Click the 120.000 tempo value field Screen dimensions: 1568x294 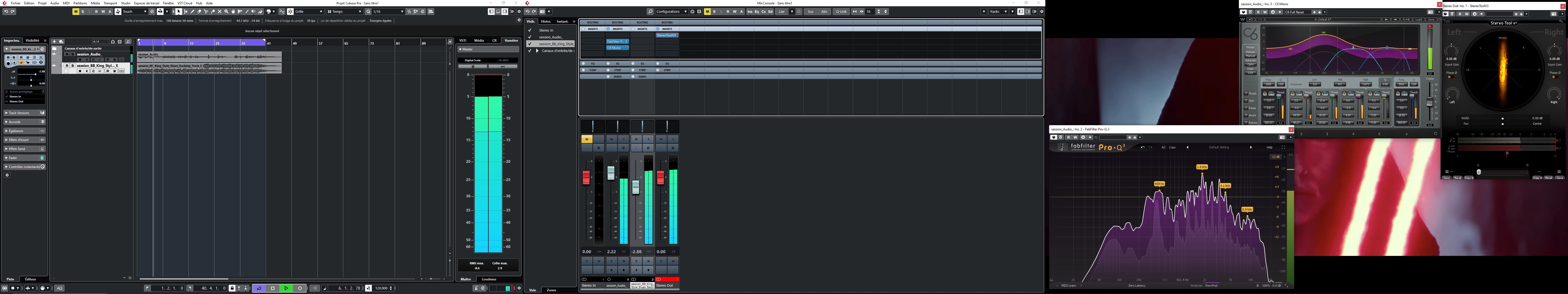(x=381, y=289)
